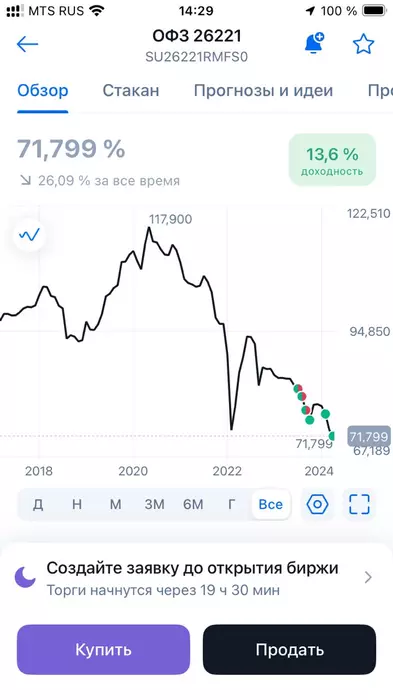This screenshot has width=393, height=700.
Task: Open the Прогнозы и идеи tab
Action: pyautogui.click(x=263, y=91)
